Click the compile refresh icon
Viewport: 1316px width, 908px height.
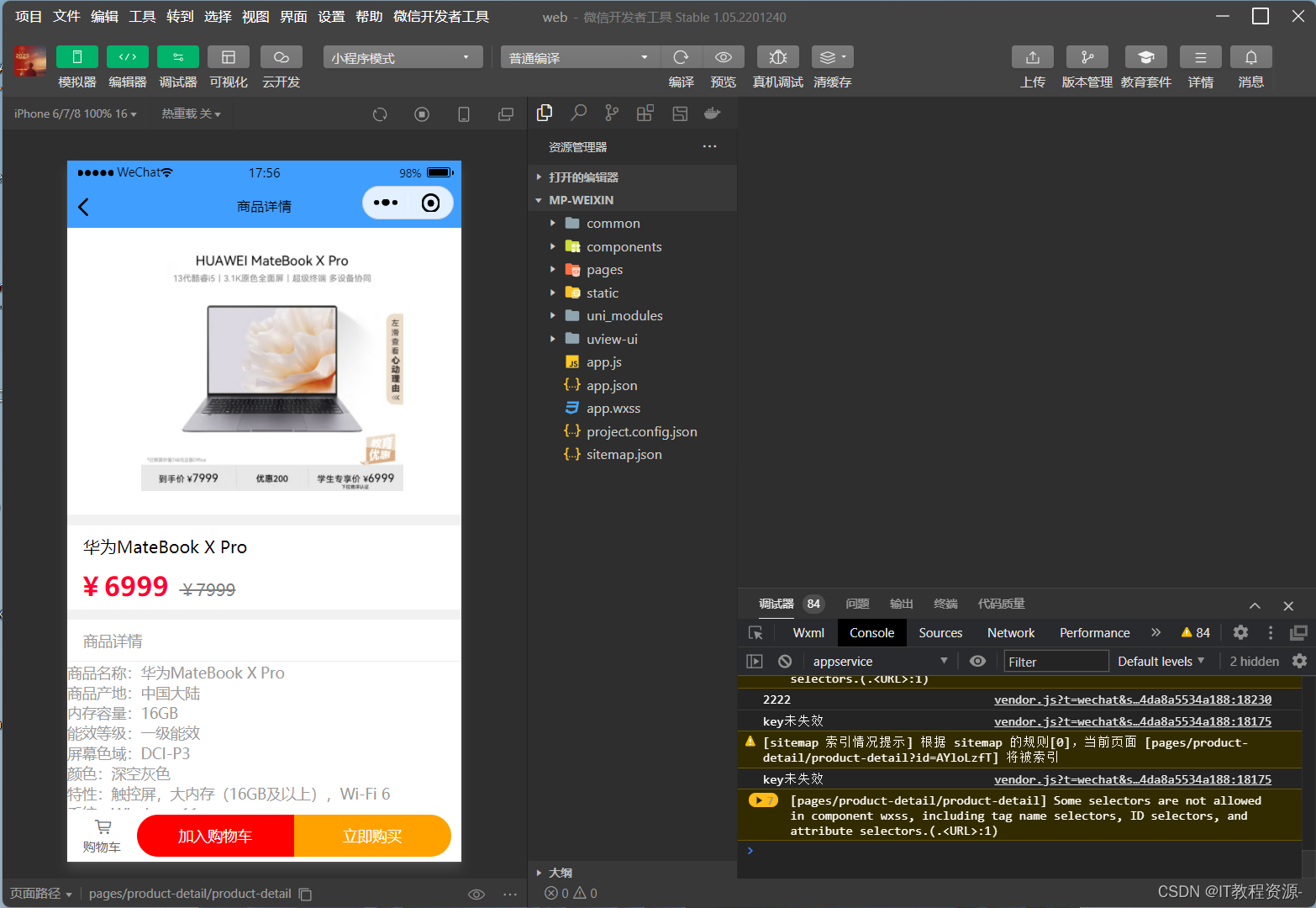pos(682,56)
